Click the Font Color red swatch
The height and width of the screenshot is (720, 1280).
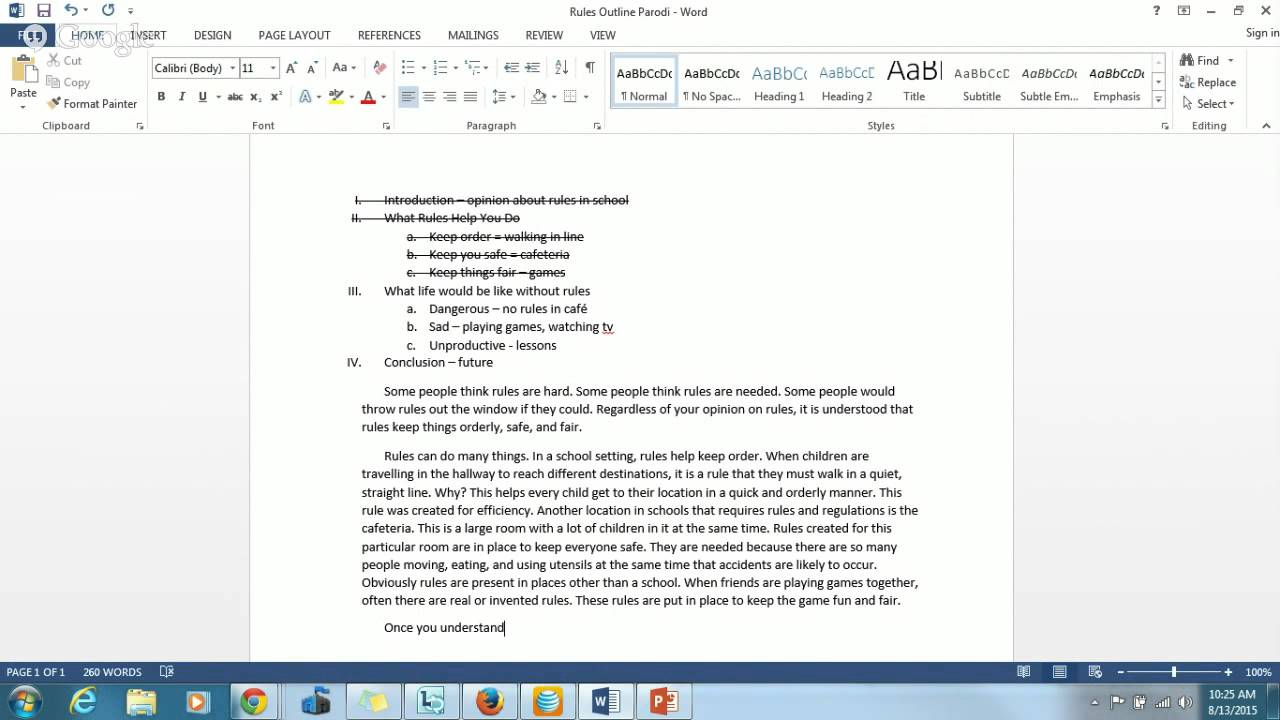368,98
